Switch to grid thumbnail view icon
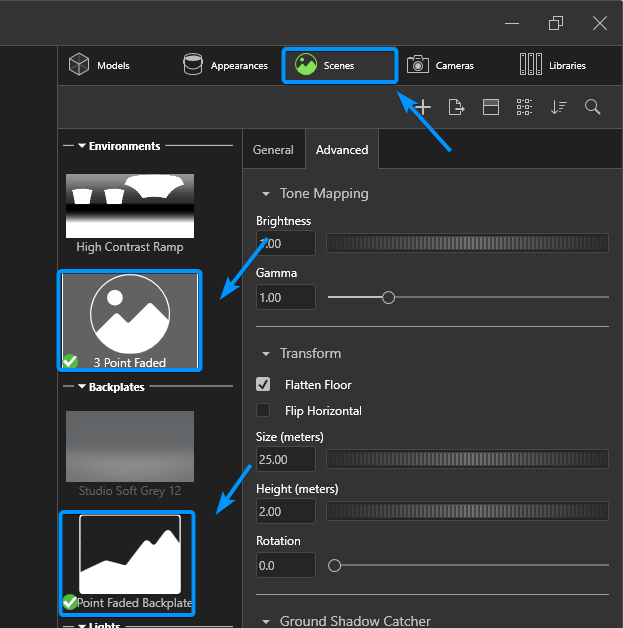Image resolution: width=623 pixels, height=628 pixels. (524, 107)
